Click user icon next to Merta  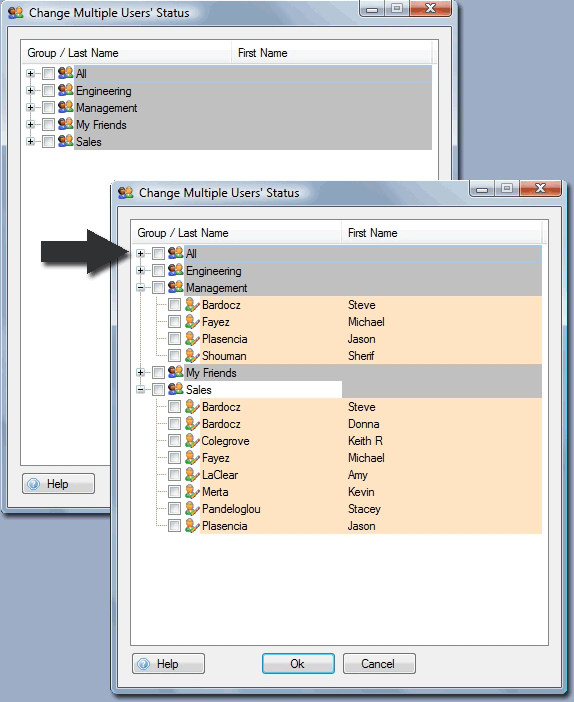point(192,492)
